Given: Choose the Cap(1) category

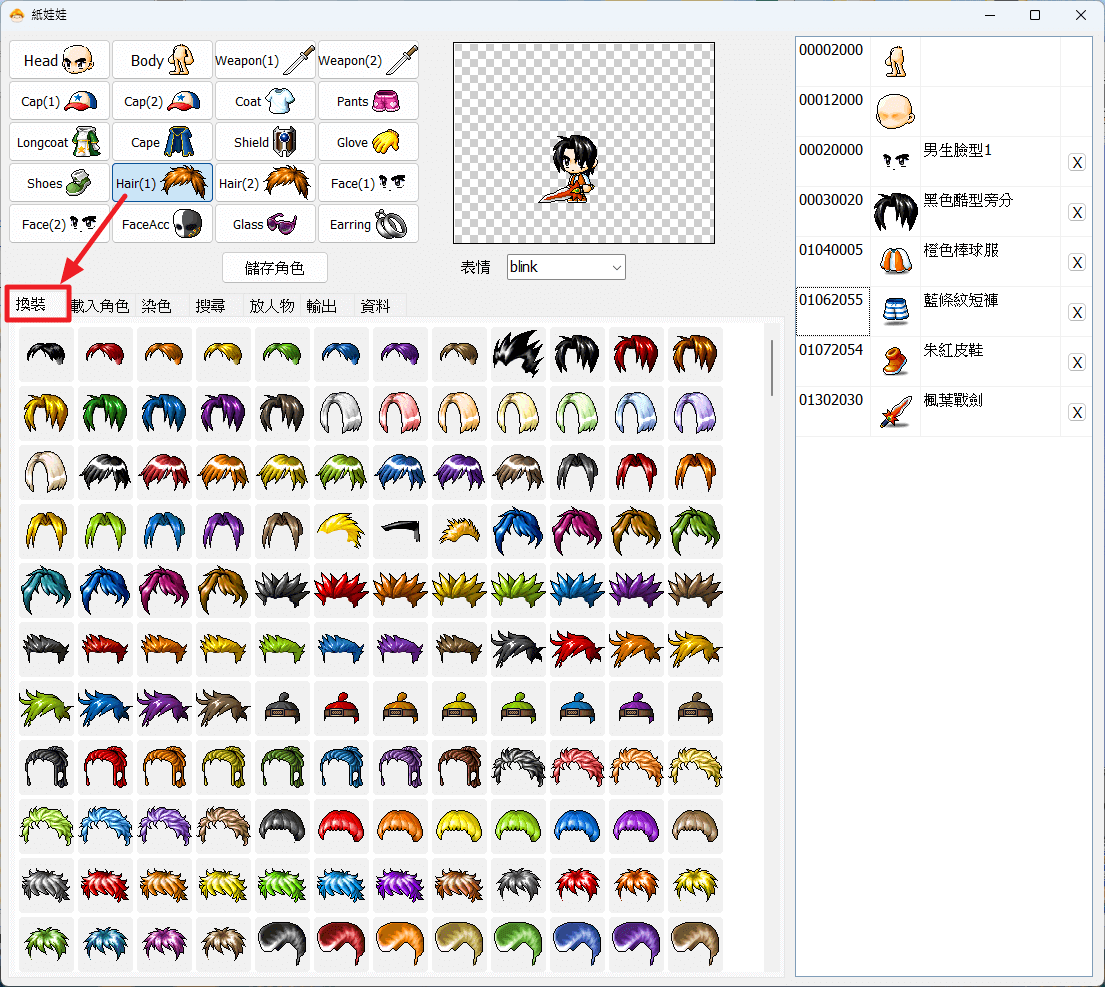Looking at the screenshot, I should 59,101.
